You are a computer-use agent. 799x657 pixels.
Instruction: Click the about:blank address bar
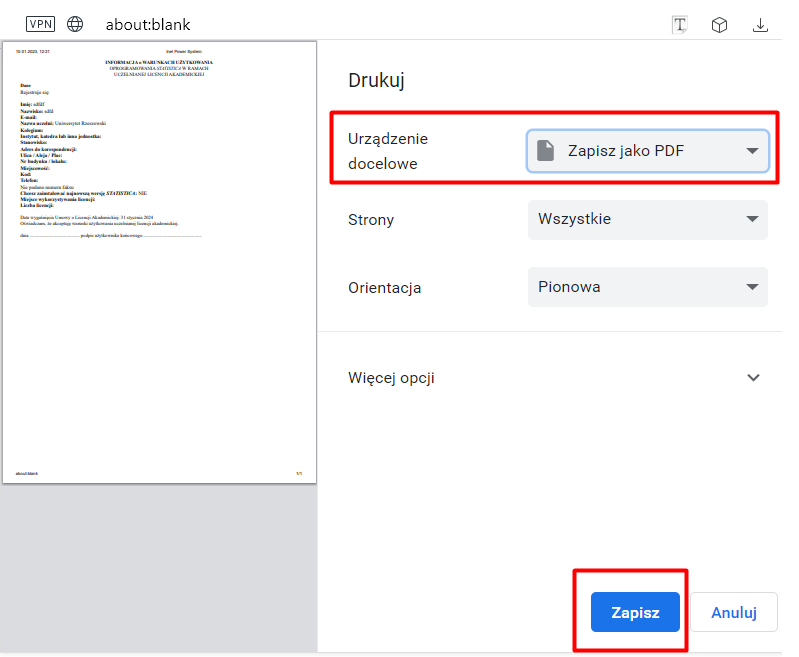click(148, 24)
